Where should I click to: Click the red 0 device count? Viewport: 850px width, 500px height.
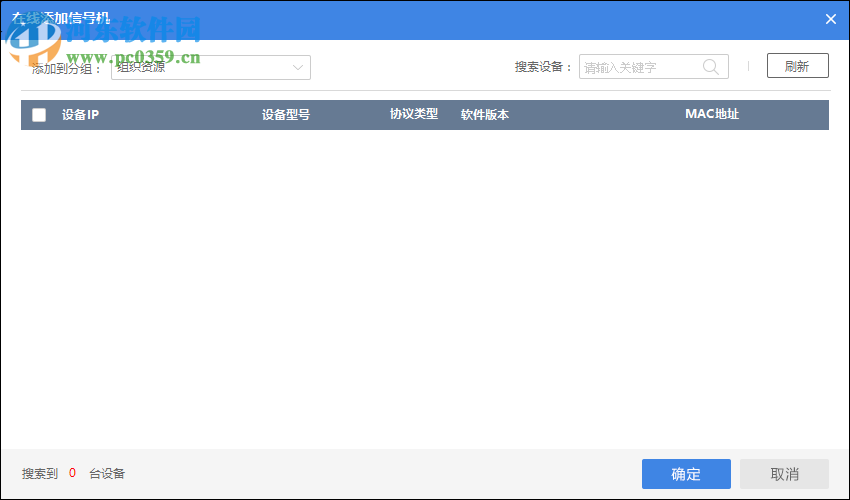tap(72, 473)
